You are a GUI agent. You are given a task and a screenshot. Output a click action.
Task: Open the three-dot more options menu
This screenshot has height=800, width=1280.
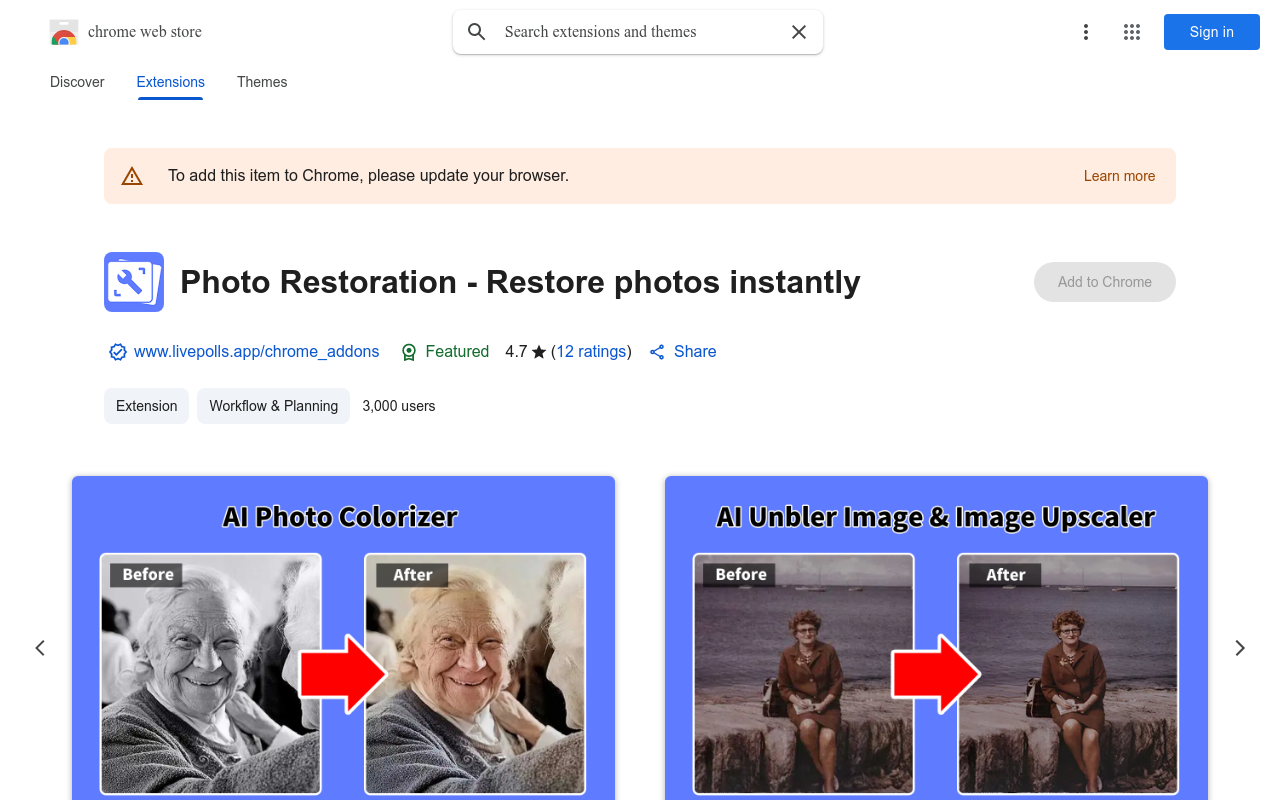pyautogui.click(x=1086, y=32)
